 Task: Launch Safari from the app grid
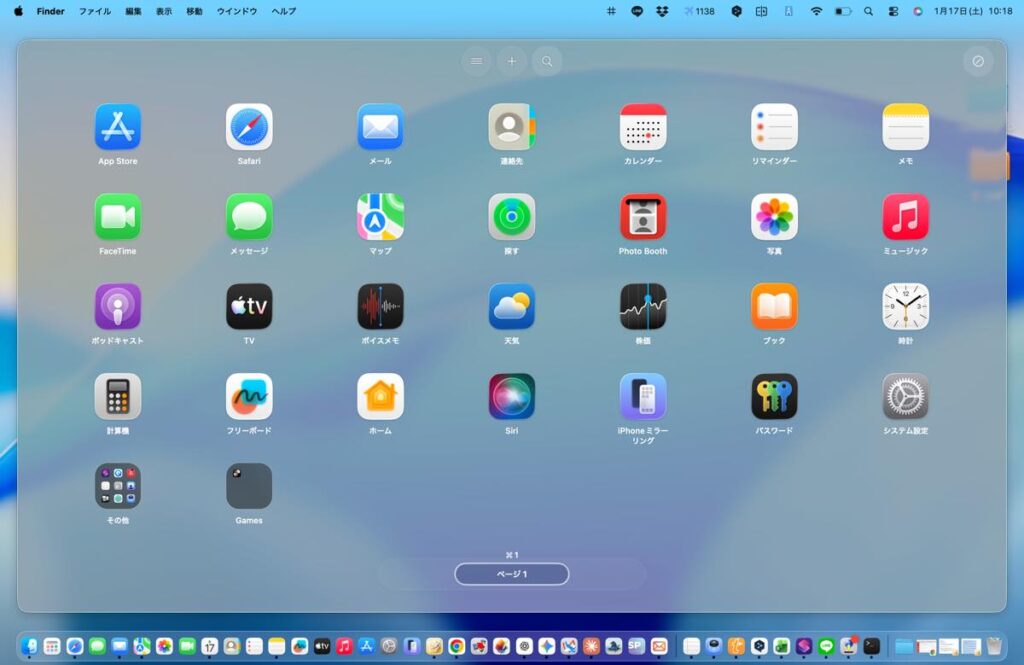[x=249, y=127]
